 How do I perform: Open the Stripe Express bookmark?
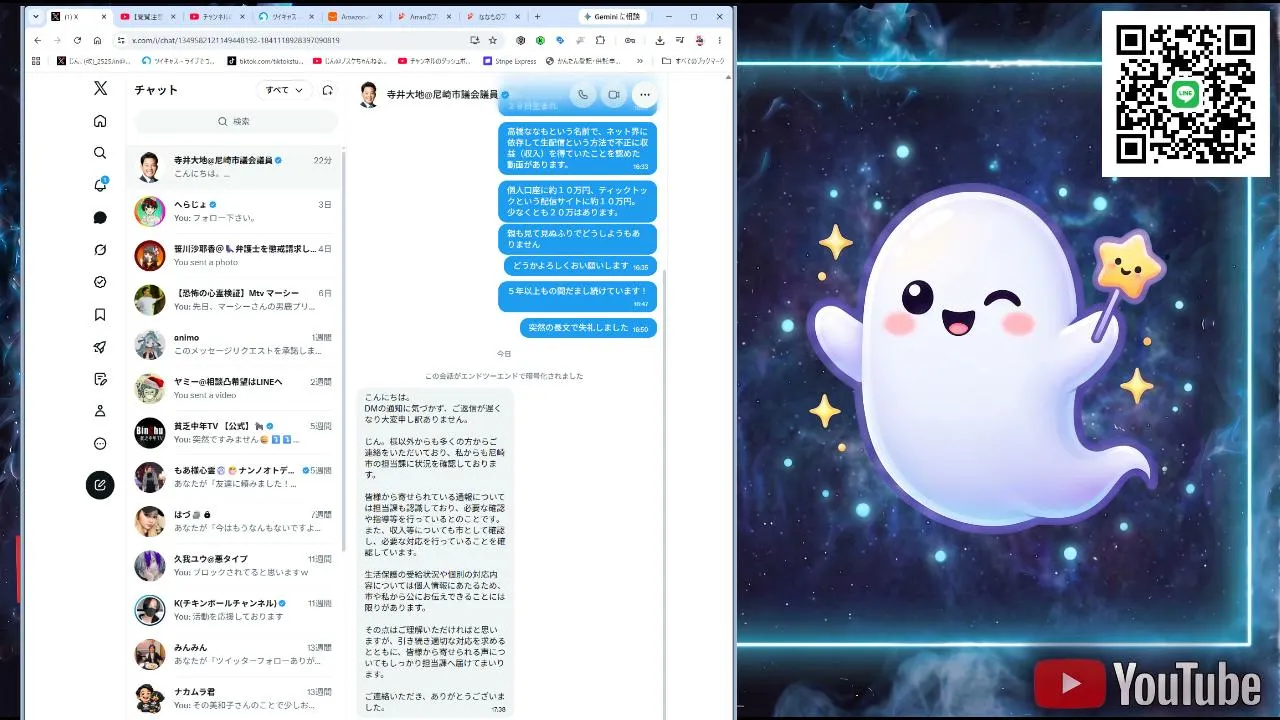[x=510, y=61]
